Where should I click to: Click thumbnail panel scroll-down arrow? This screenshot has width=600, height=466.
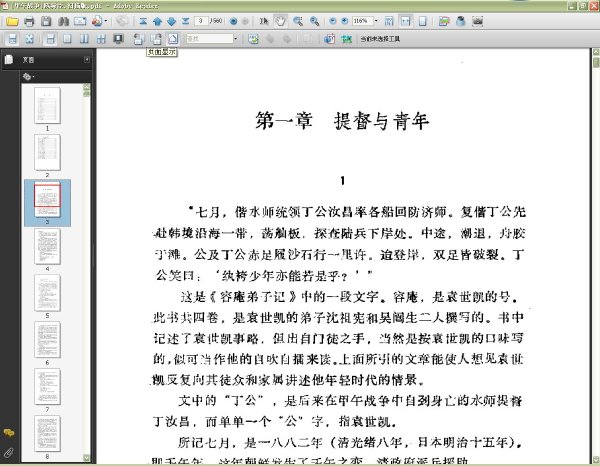pyautogui.click(x=86, y=458)
